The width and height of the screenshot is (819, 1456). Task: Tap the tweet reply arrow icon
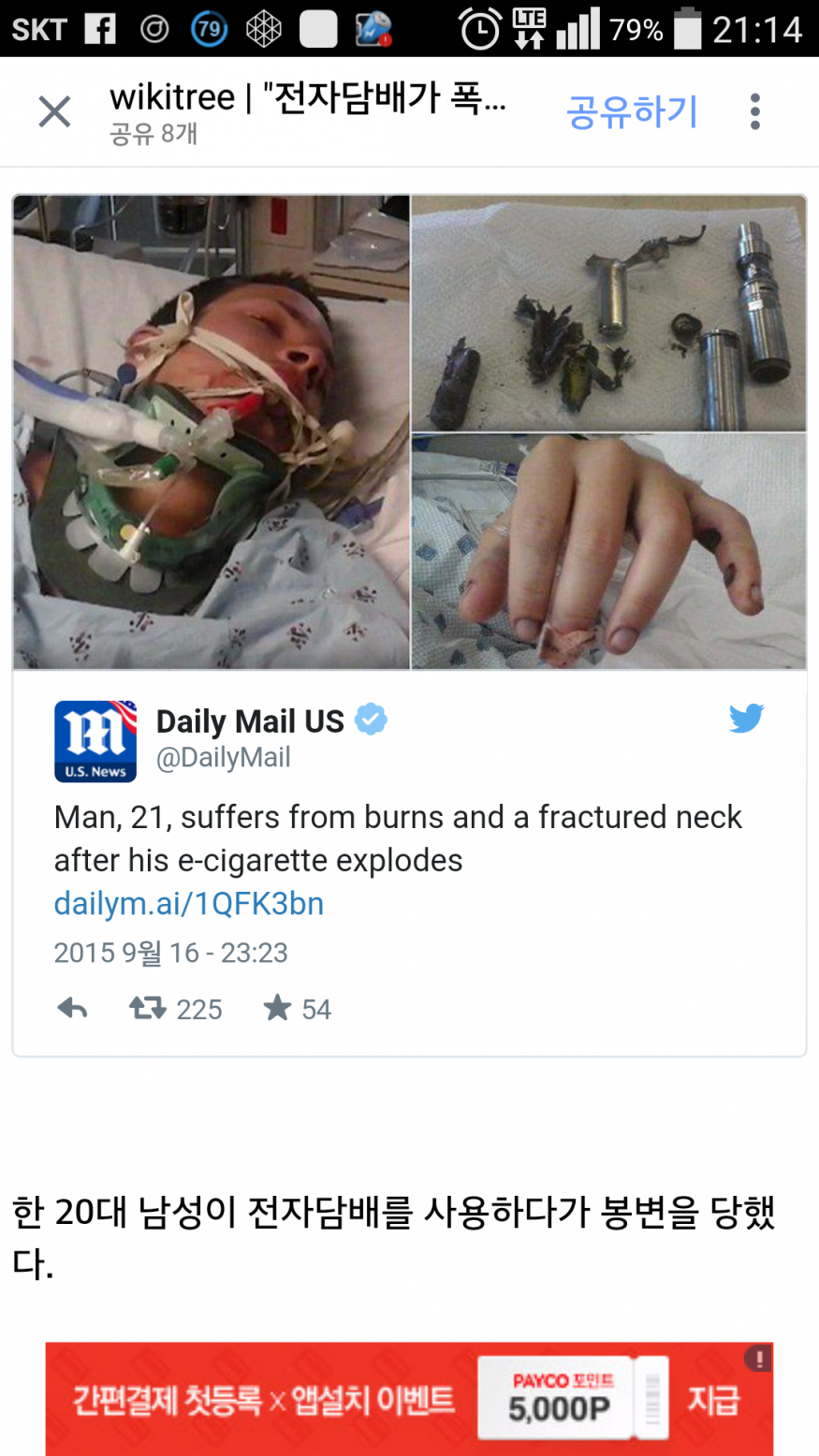pyautogui.click(x=72, y=1008)
